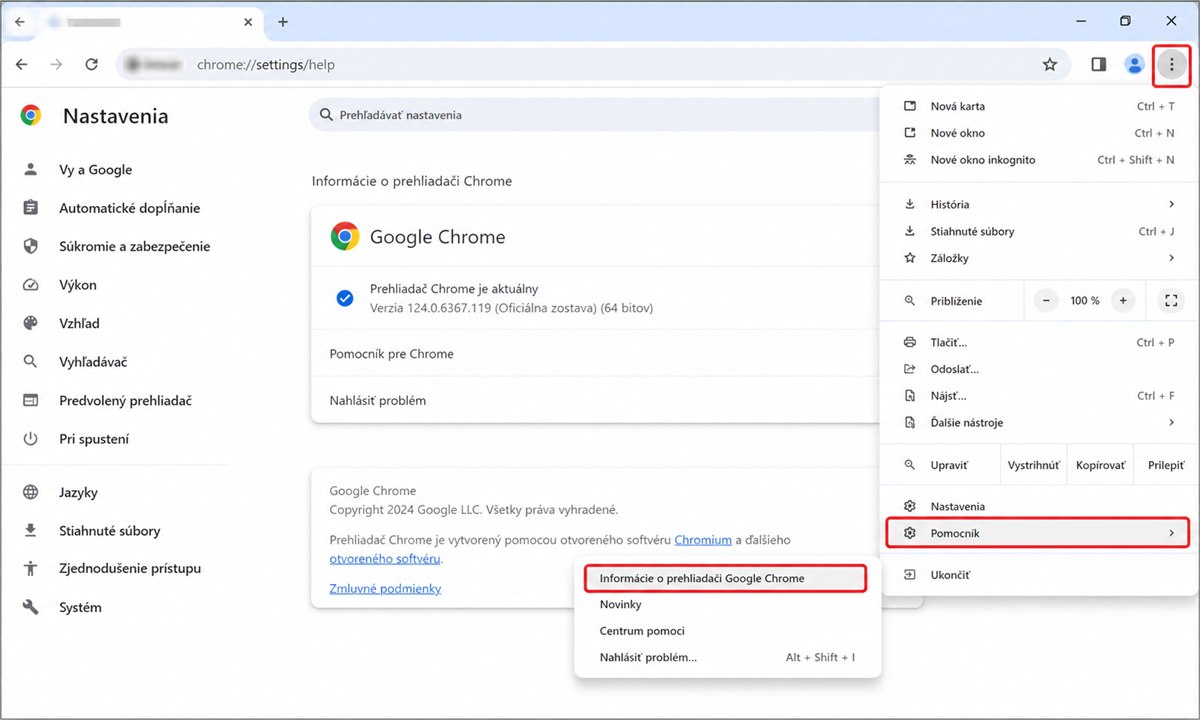
Task: Click the wrench icon for Systém
Action: [x=31, y=607]
